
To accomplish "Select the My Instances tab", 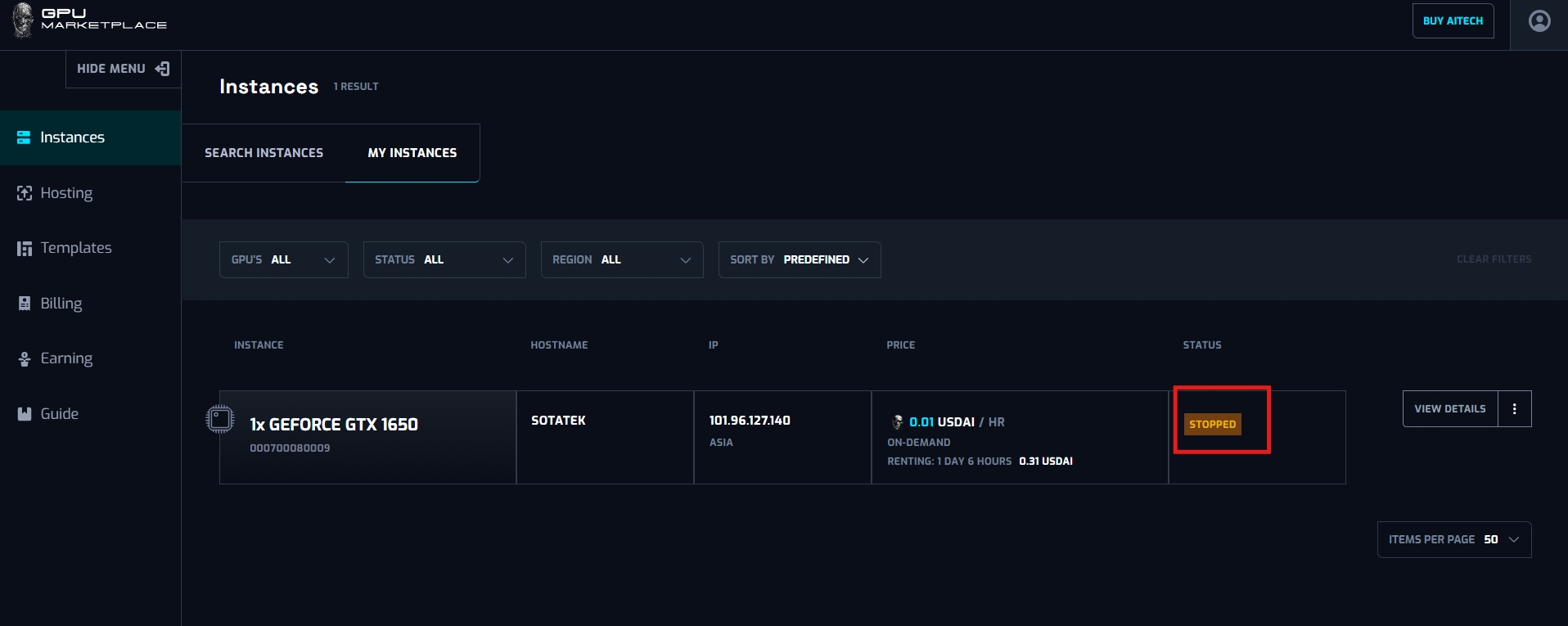I will click(x=412, y=153).
